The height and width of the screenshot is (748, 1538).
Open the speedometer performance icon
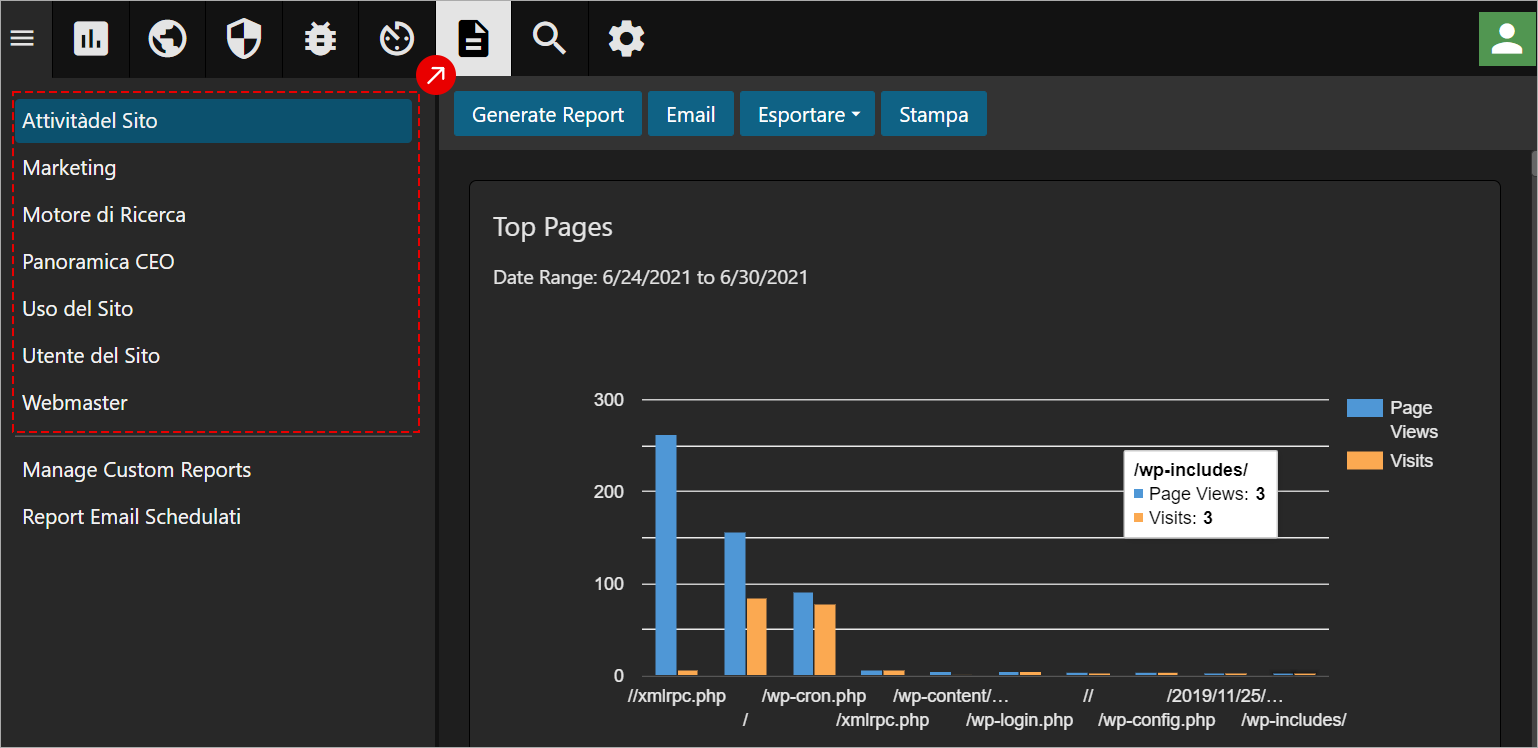click(x=396, y=38)
